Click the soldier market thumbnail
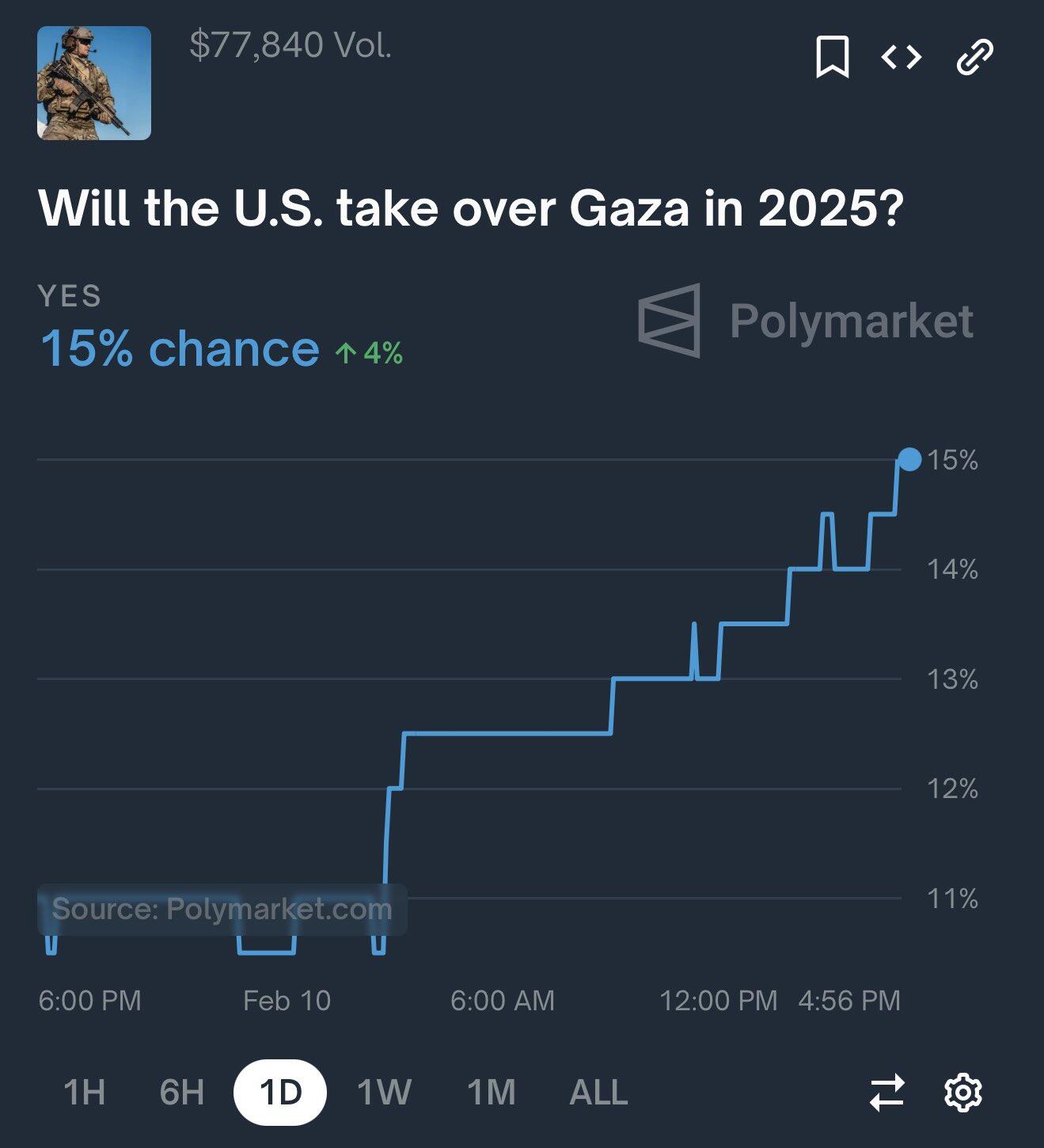Image resolution: width=1044 pixels, height=1148 pixels. pyautogui.click(x=94, y=83)
